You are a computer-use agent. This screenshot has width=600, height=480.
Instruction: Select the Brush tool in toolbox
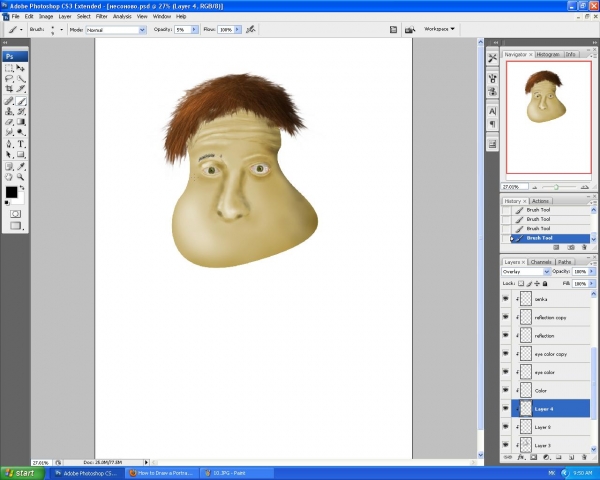click(21, 101)
